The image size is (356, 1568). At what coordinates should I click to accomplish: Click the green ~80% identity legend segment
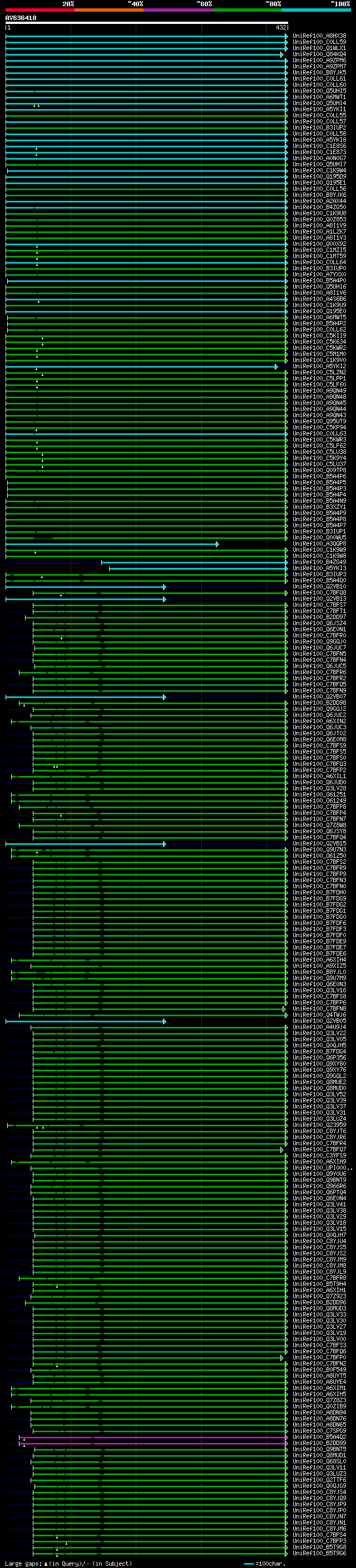[x=247, y=10]
